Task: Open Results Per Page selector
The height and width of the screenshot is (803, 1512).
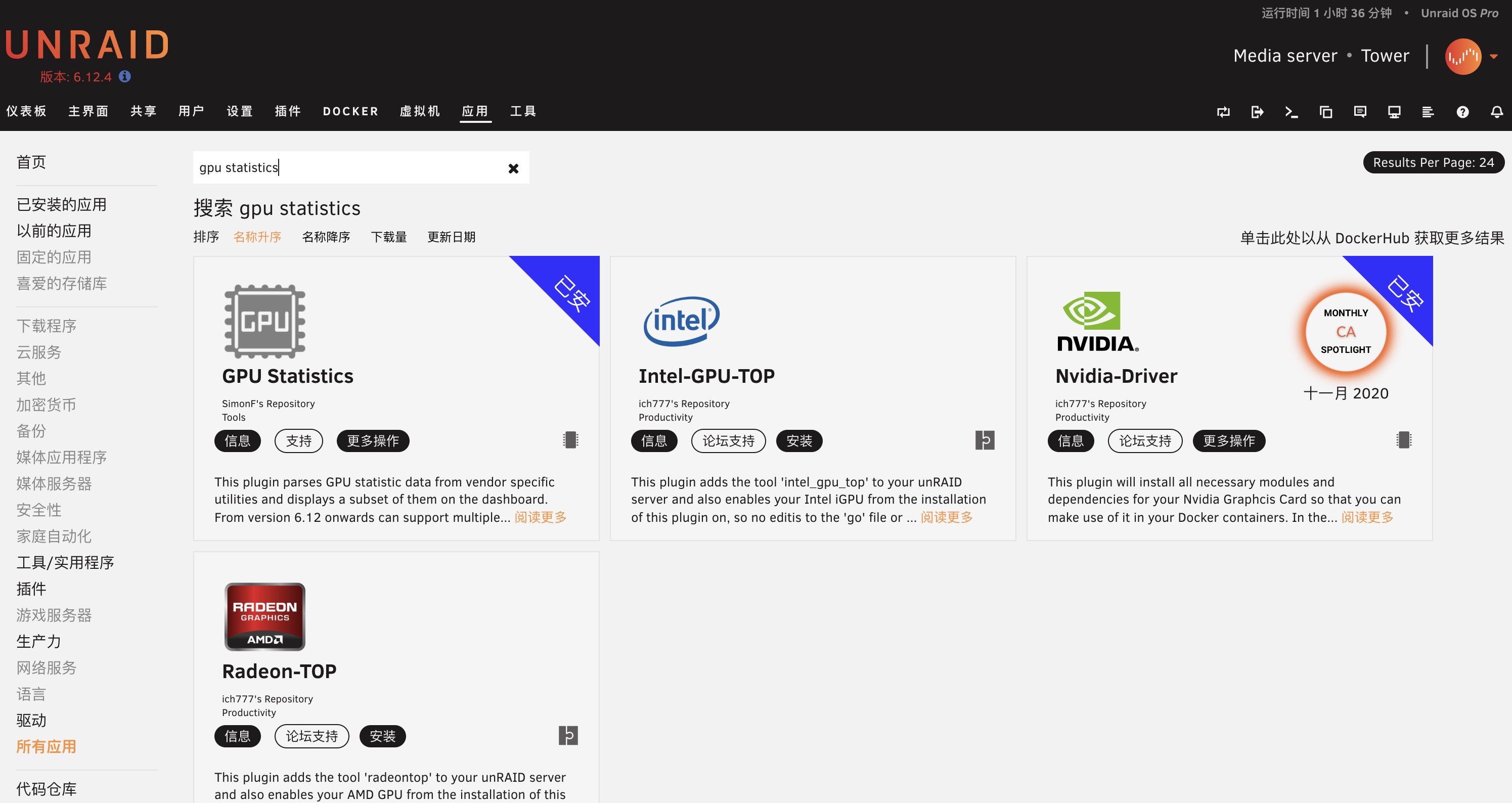Action: click(x=1433, y=163)
